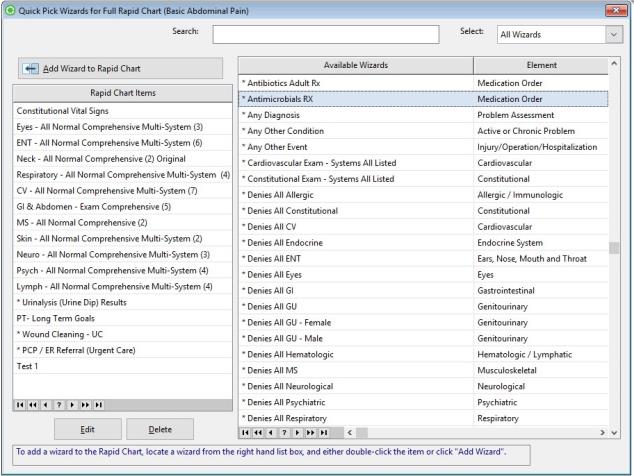Click the wizard list horizontal scroll right arrow

[602, 433]
